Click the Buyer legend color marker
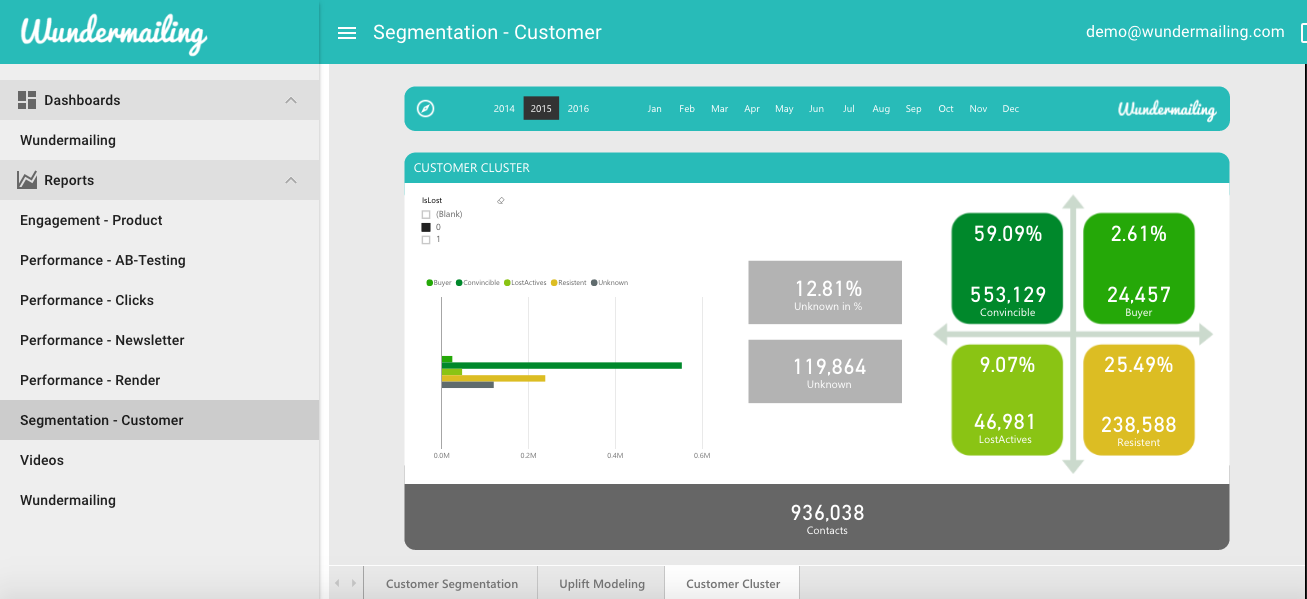Image resolution: width=1307 pixels, height=599 pixels. (x=429, y=283)
